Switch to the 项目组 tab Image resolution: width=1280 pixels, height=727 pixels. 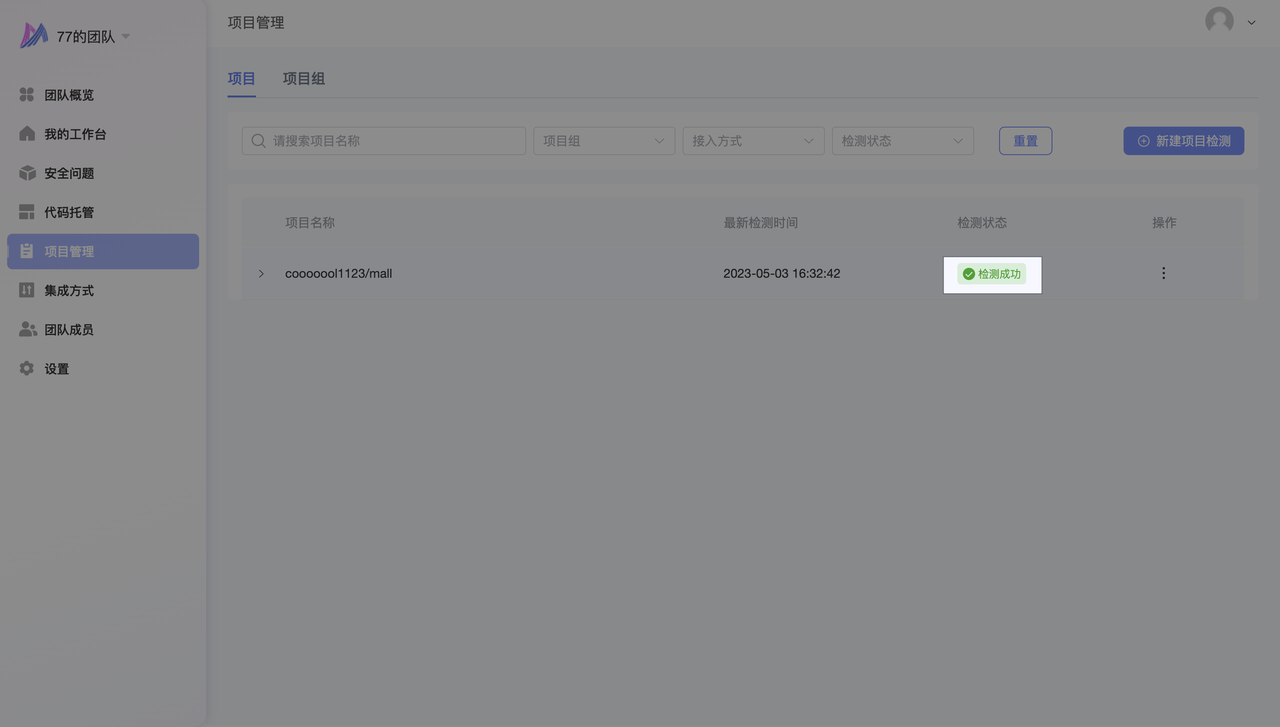(304, 78)
